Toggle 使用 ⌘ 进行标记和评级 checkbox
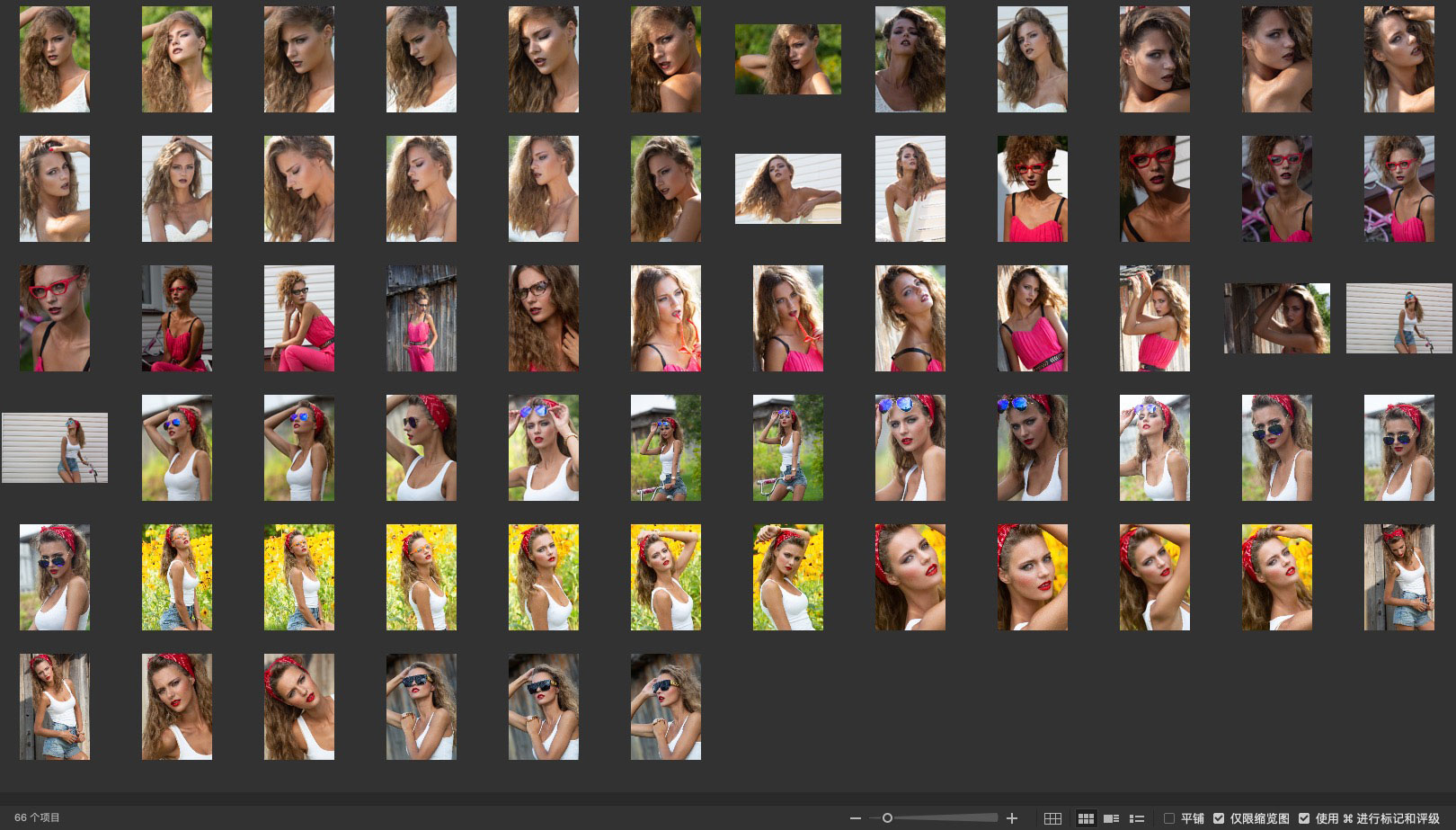Viewport: 1456px width, 830px height. [x=1304, y=818]
